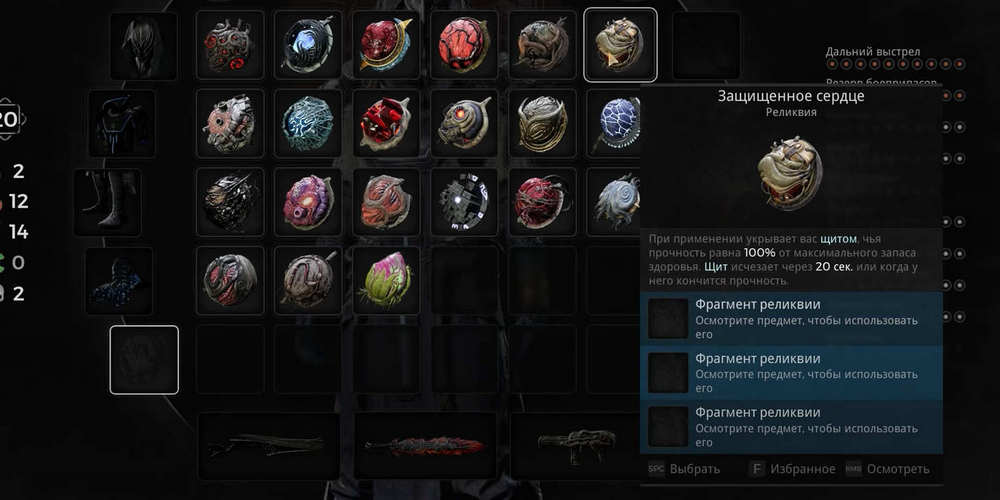Screen dimensions: 1000x500
Task: Open the boots armor slot
Action: tap(107, 202)
